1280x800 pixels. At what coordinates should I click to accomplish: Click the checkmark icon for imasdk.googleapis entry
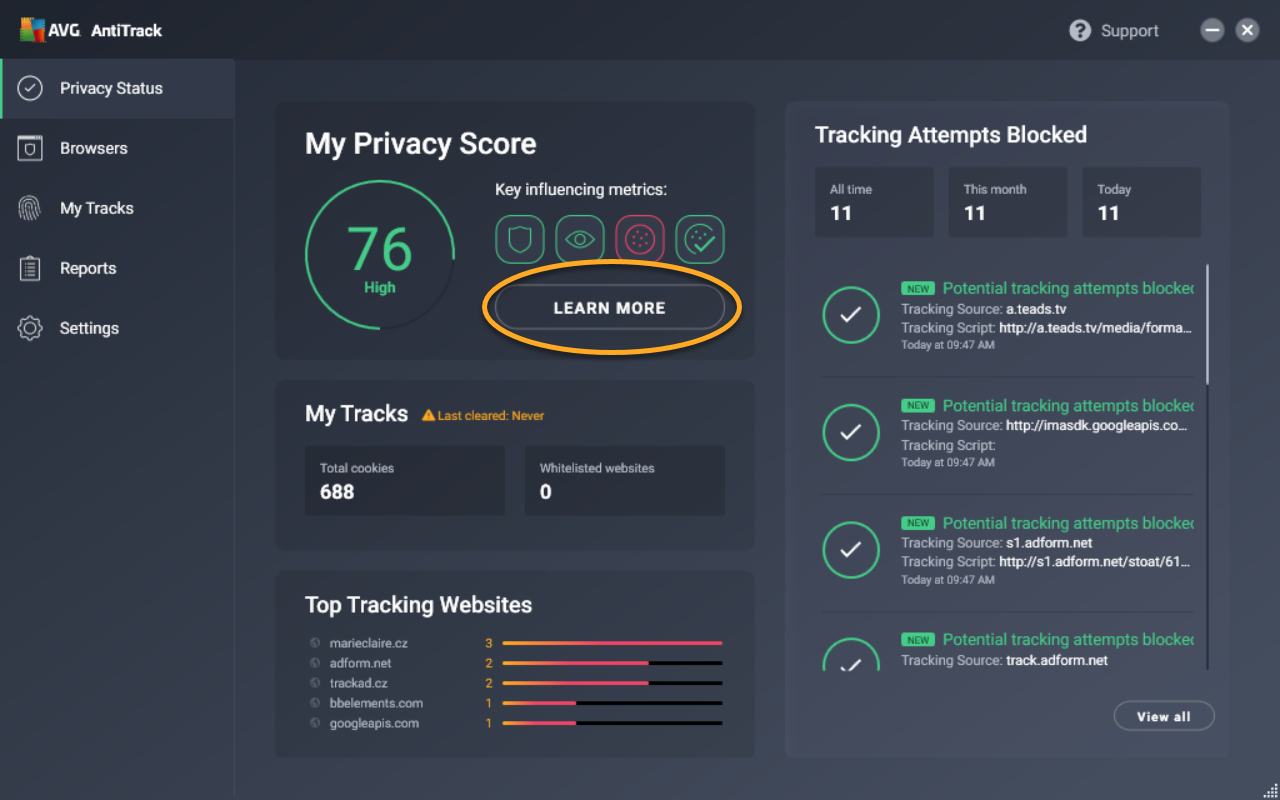(851, 432)
